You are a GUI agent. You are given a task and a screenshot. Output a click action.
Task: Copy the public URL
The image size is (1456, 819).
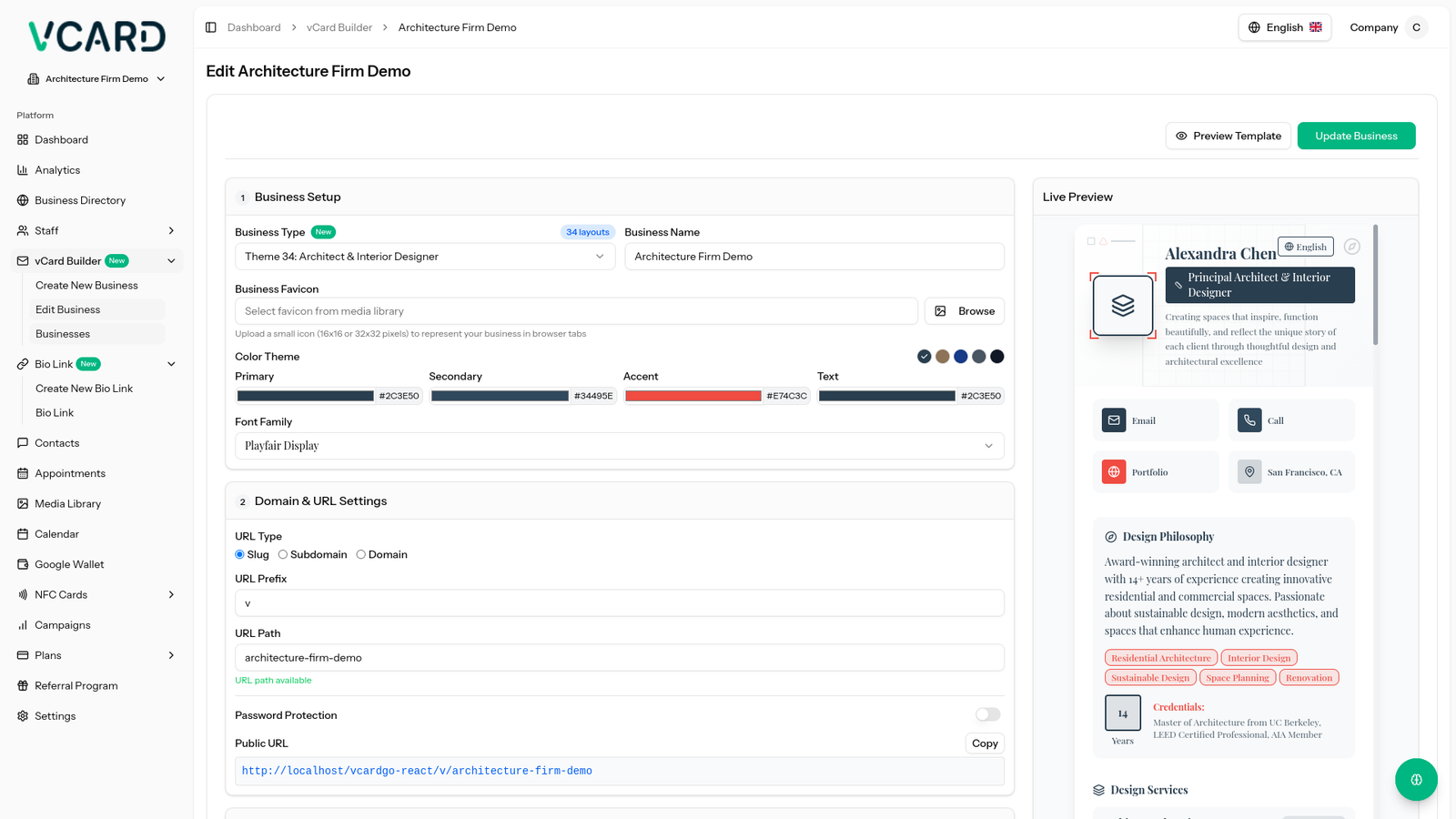[984, 743]
